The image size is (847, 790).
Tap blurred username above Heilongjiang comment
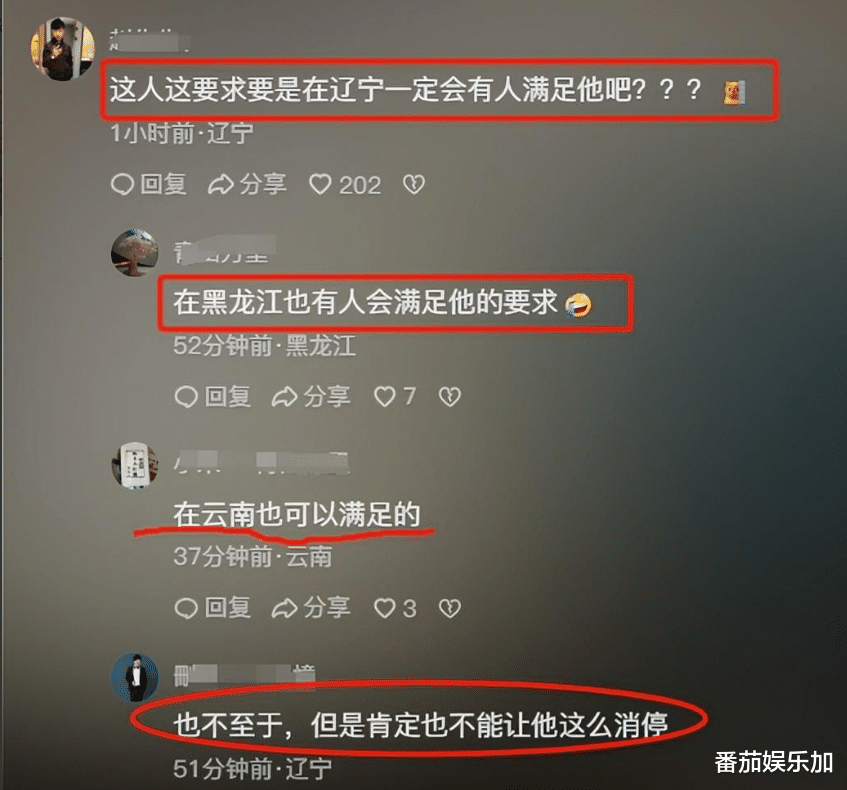coord(225,251)
